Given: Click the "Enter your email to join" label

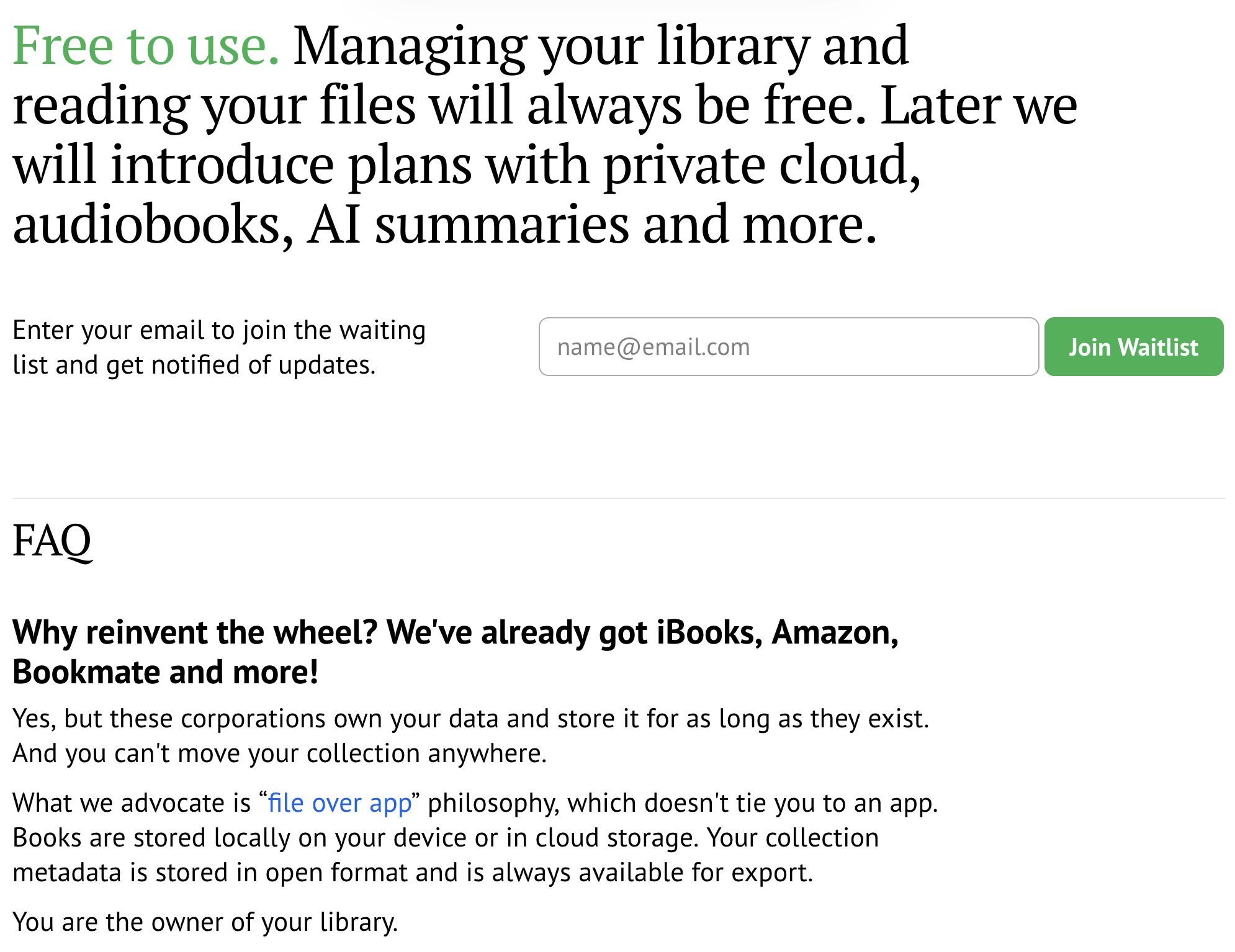Looking at the screenshot, I should click(x=218, y=330).
